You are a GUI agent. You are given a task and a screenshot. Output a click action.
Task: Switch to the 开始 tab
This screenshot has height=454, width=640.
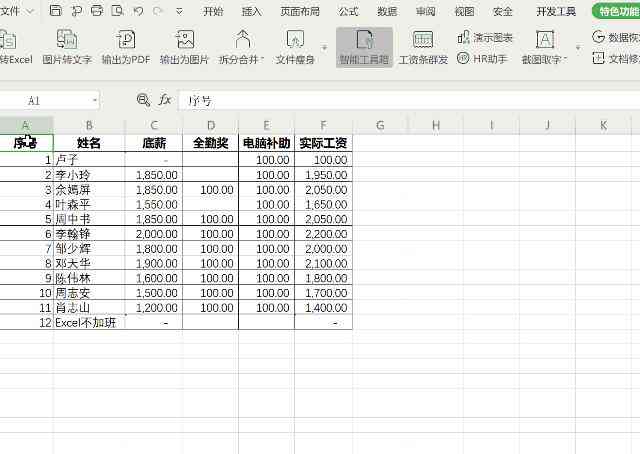pyautogui.click(x=213, y=11)
